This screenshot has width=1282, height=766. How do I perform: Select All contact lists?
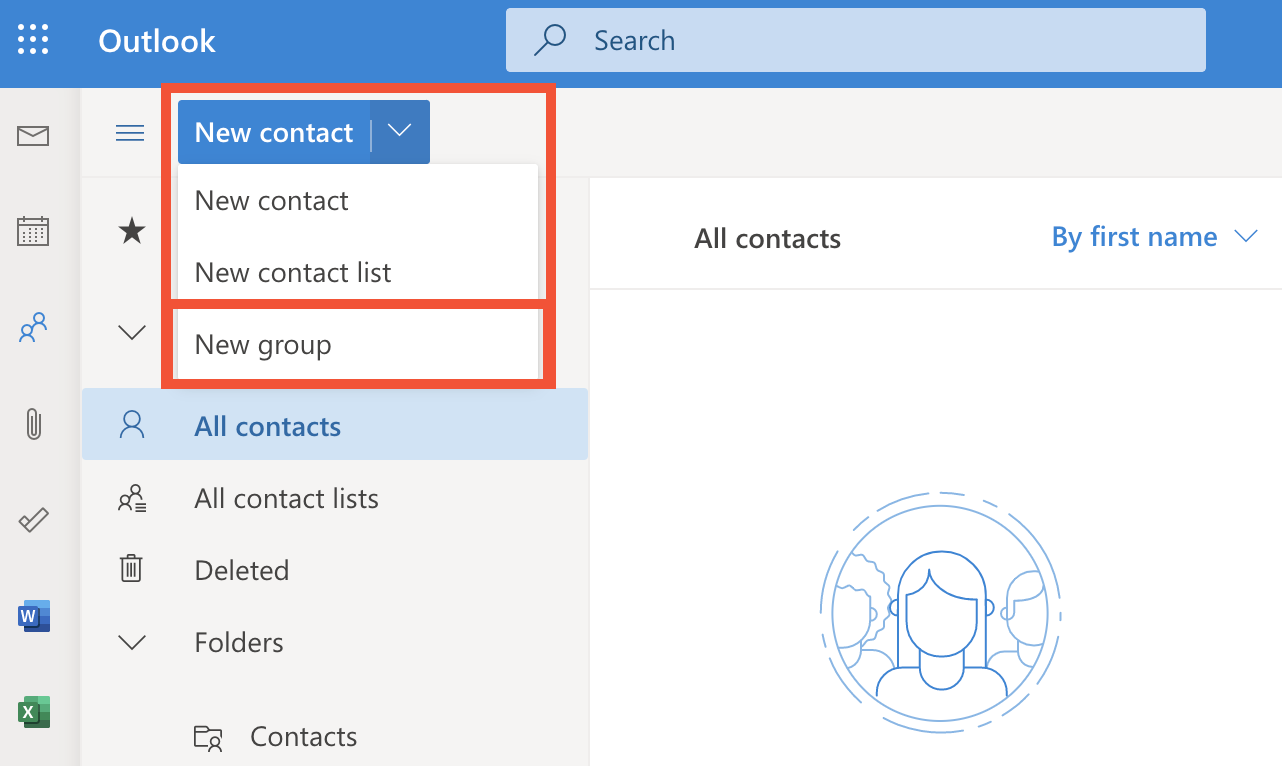tap(286, 498)
